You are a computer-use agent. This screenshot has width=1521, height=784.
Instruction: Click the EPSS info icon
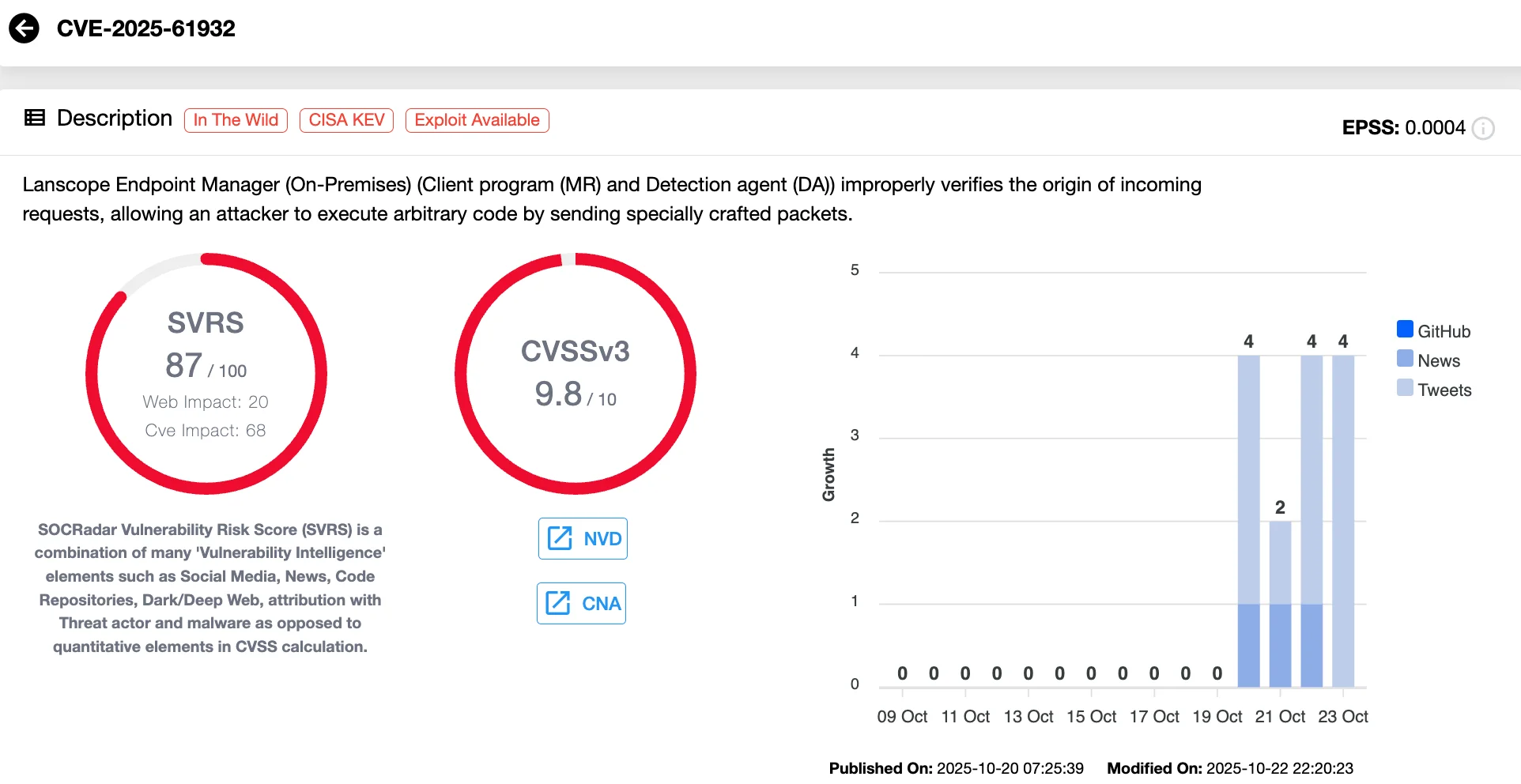click(1483, 128)
